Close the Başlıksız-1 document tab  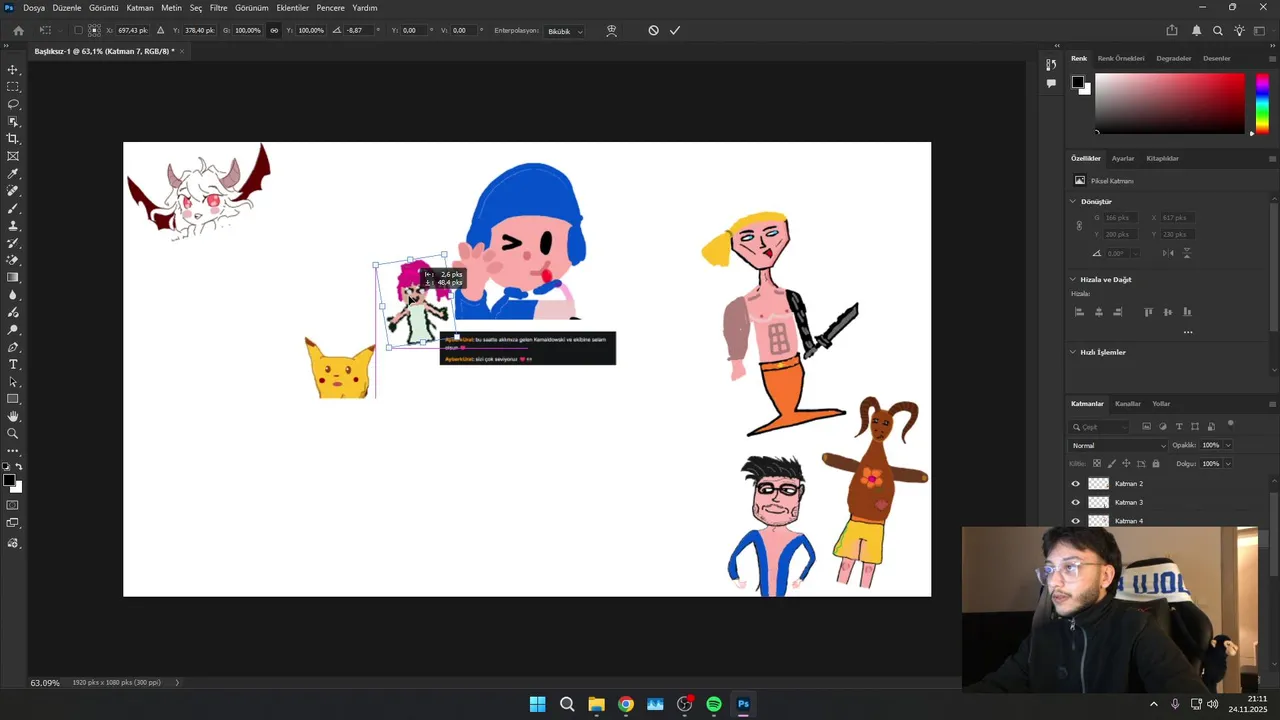coord(182,51)
